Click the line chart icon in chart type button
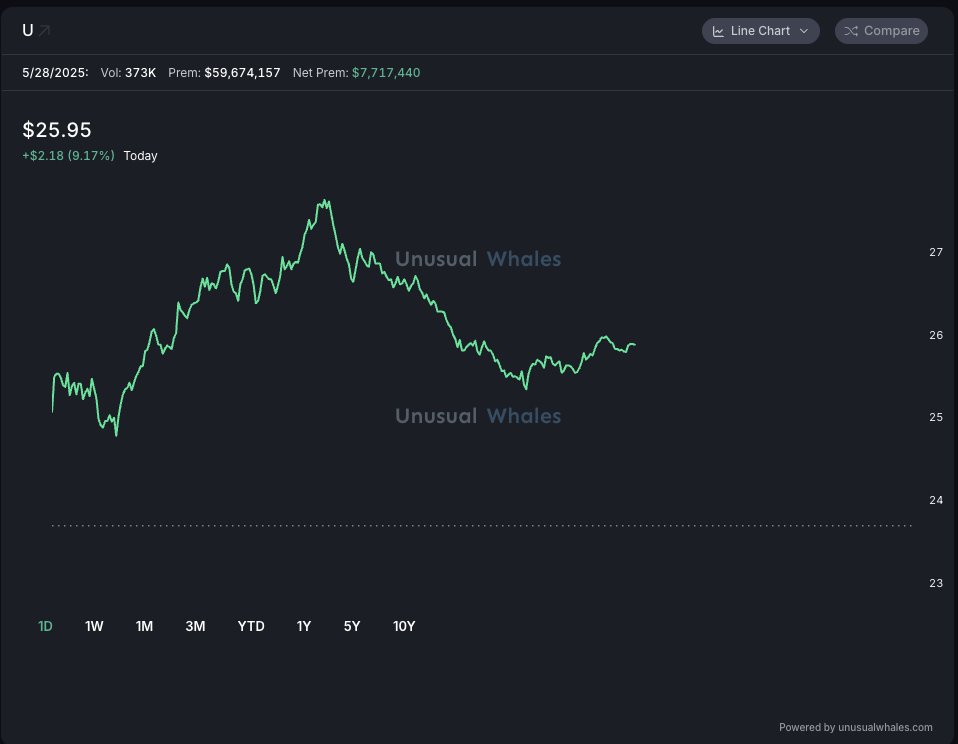The height and width of the screenshot is (744, 958). pyautogui.click(x=718, y=31)
